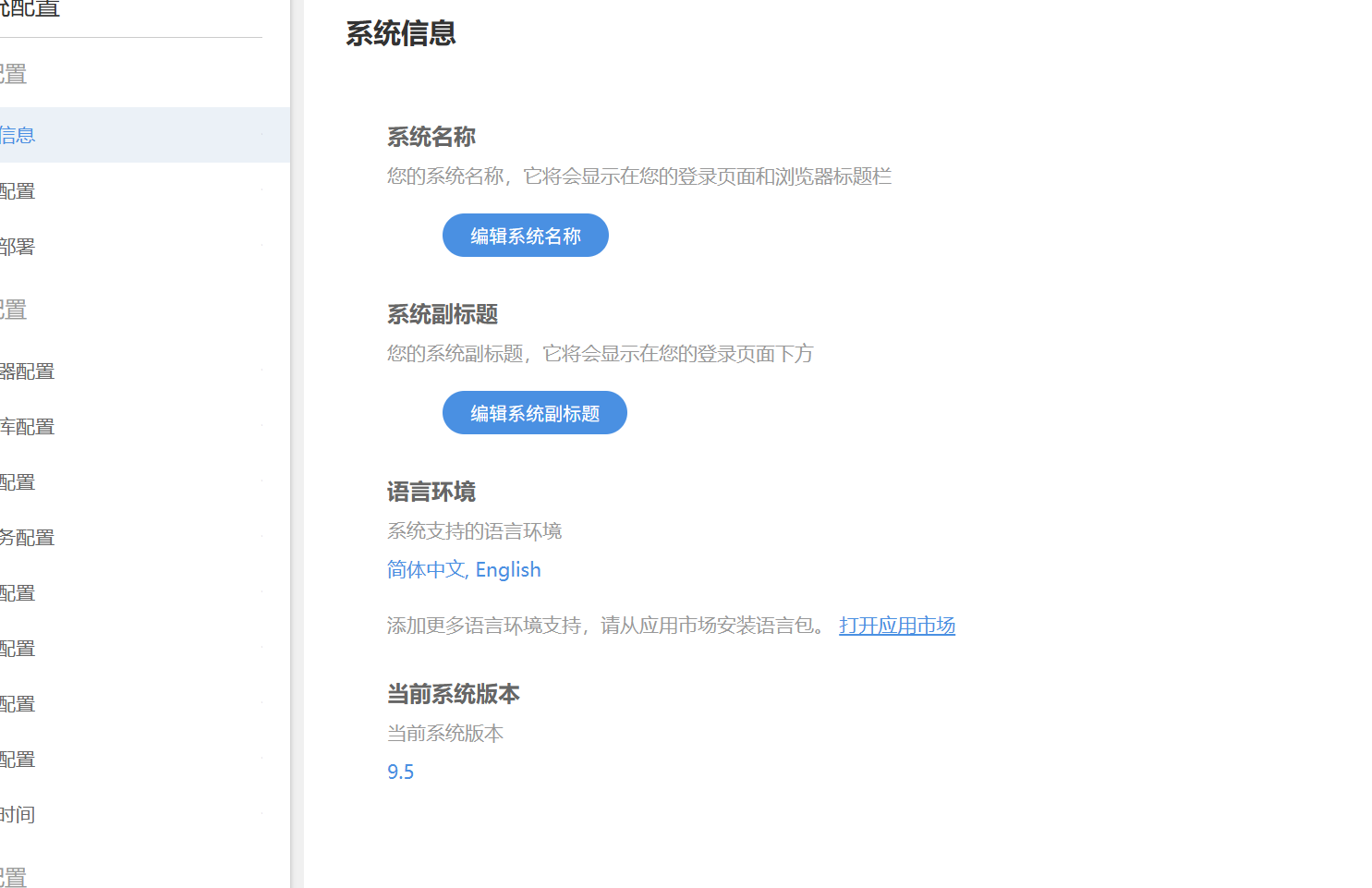
Task: Expand the 部署 entry chevron
Action: tap(261, 246)
